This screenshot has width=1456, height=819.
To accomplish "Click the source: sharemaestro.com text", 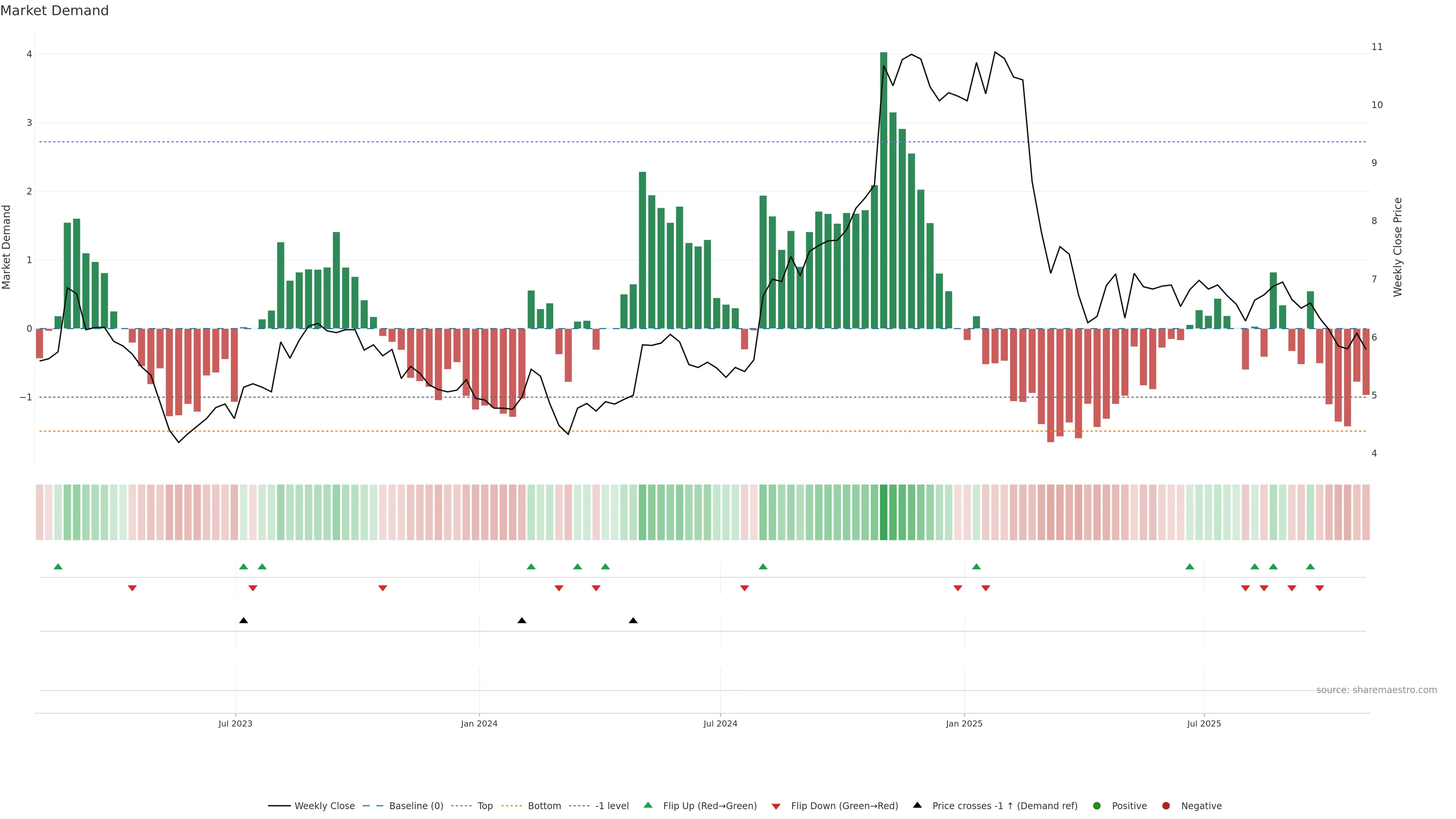I will tap(1376, 690).
